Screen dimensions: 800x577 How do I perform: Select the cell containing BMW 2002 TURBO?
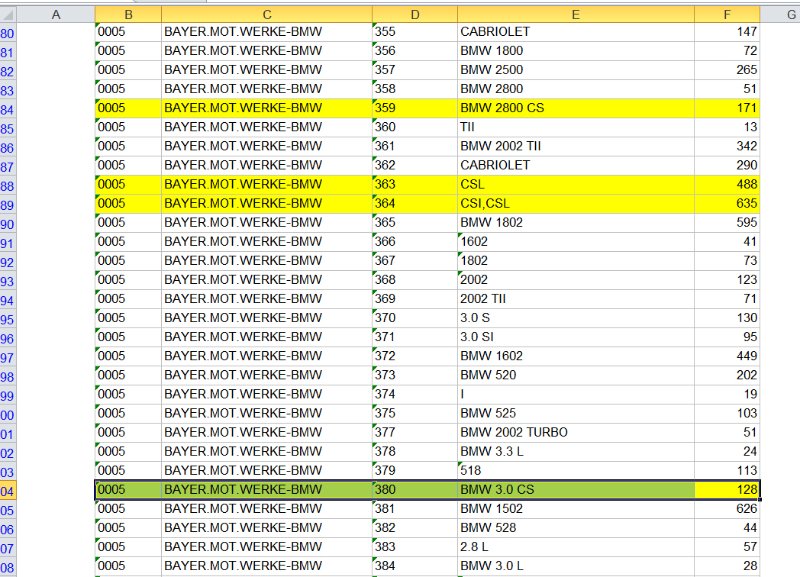[575, 432]
